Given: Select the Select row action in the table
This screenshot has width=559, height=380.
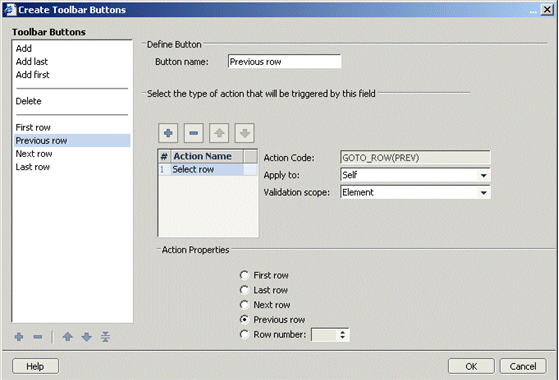Looking at the screenshot, I should pyautogui.click(x=208, y=169).
